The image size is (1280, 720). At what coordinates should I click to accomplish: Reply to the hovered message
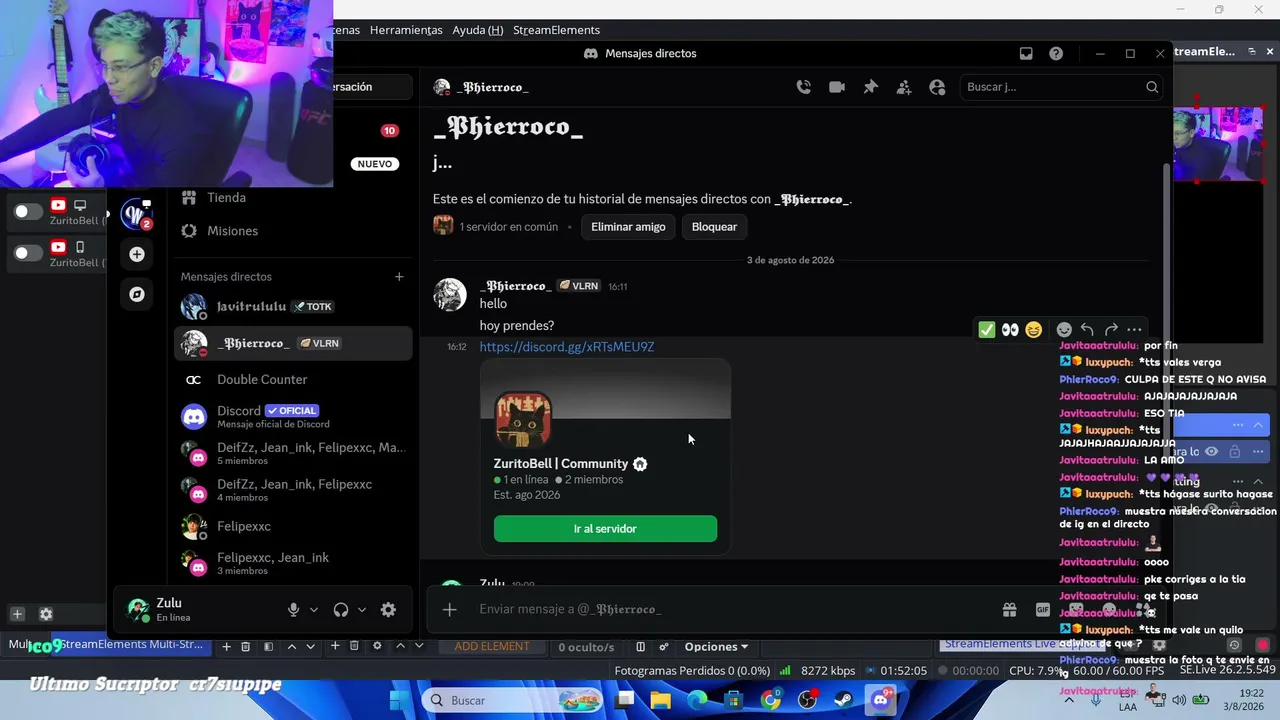1087,329
